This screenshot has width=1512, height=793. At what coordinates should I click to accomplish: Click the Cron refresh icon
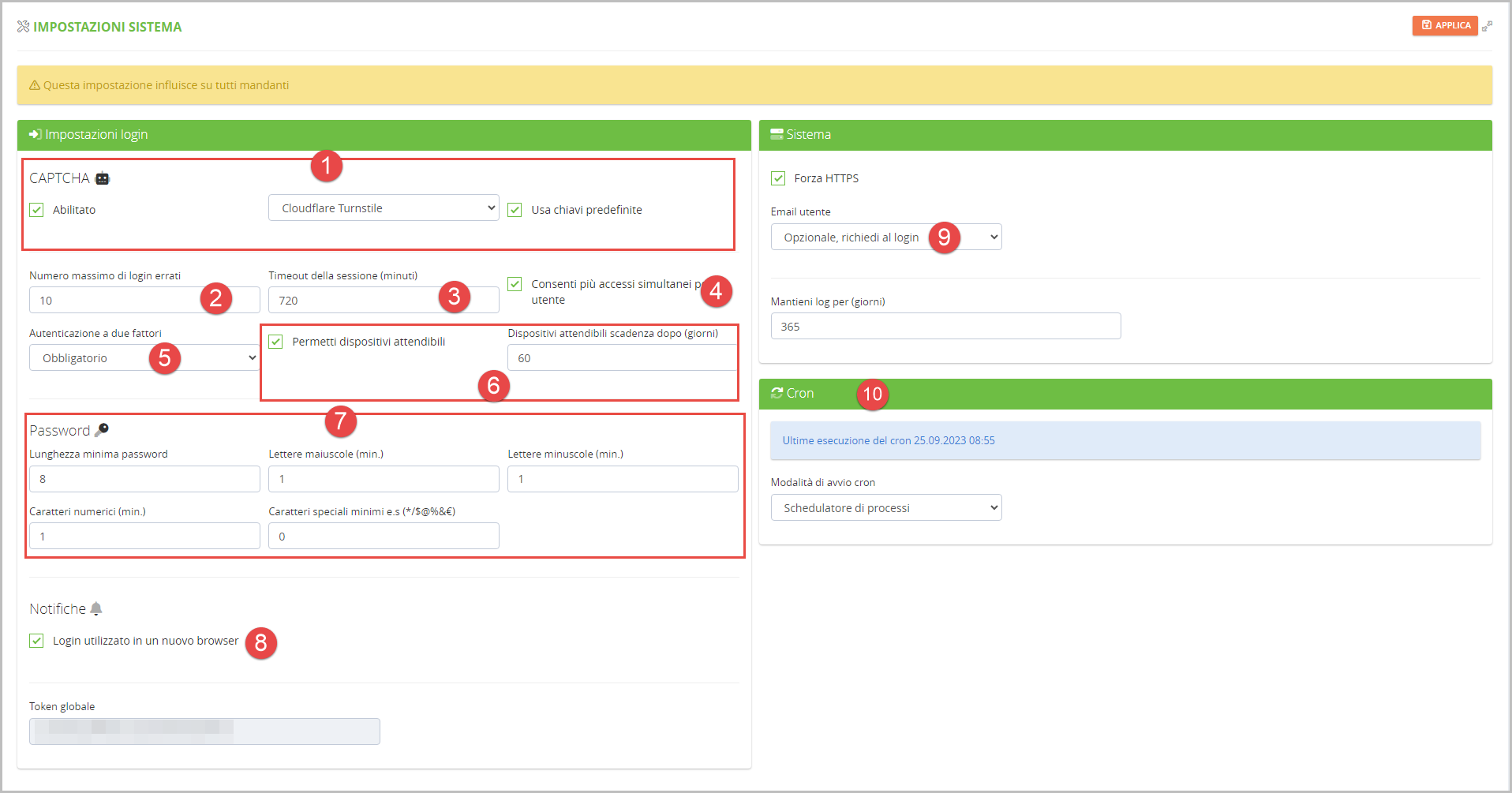777,393
